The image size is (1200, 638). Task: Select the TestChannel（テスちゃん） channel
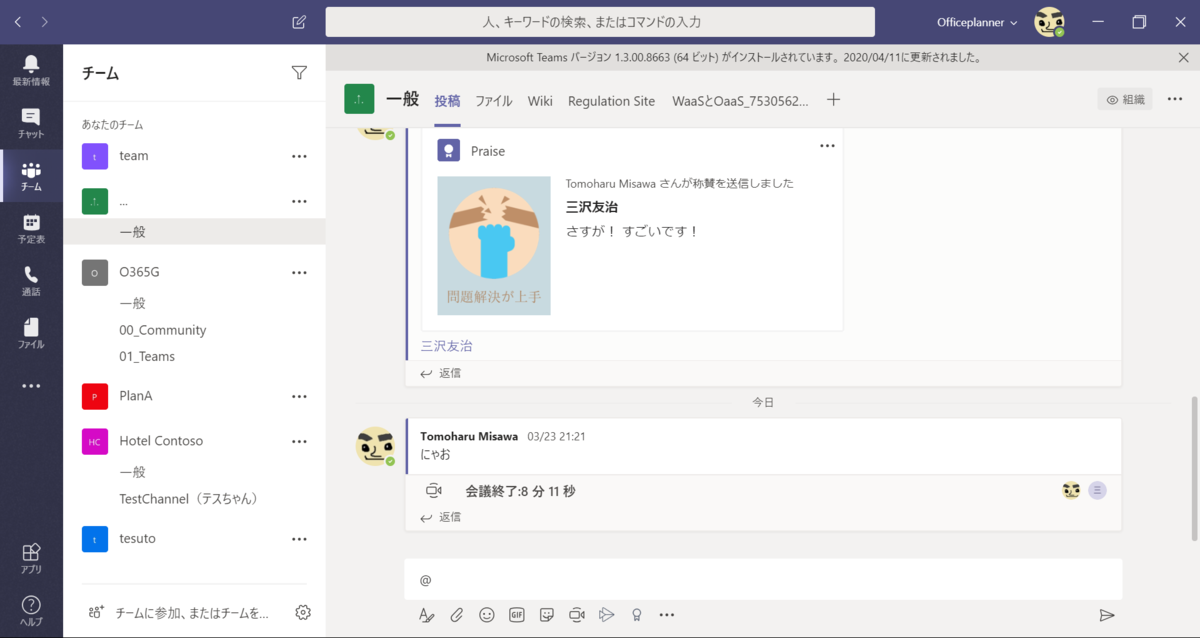coord(189,499)
